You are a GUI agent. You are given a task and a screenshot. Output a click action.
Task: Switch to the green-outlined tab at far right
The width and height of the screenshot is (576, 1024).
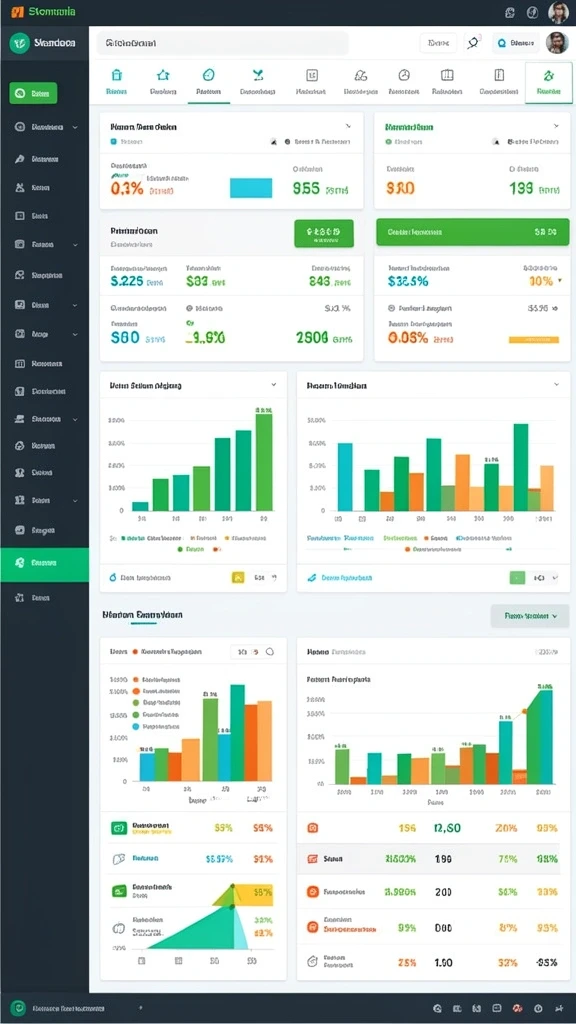[x=549, y=82]
